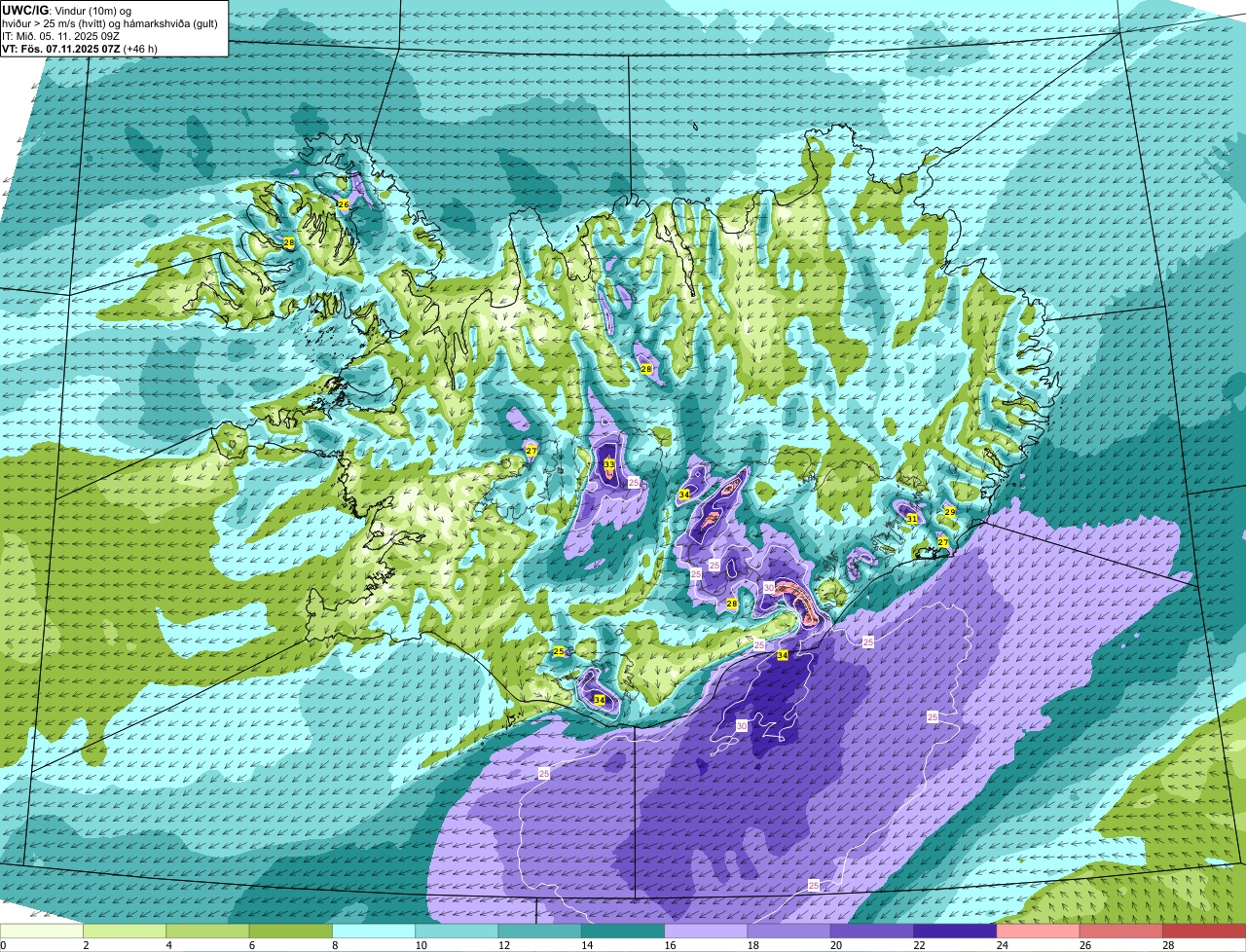This screenshot has height=952, width=1246.
Task: Pick the 16–18 m/s lavender legend swatch
Action: 706,932
